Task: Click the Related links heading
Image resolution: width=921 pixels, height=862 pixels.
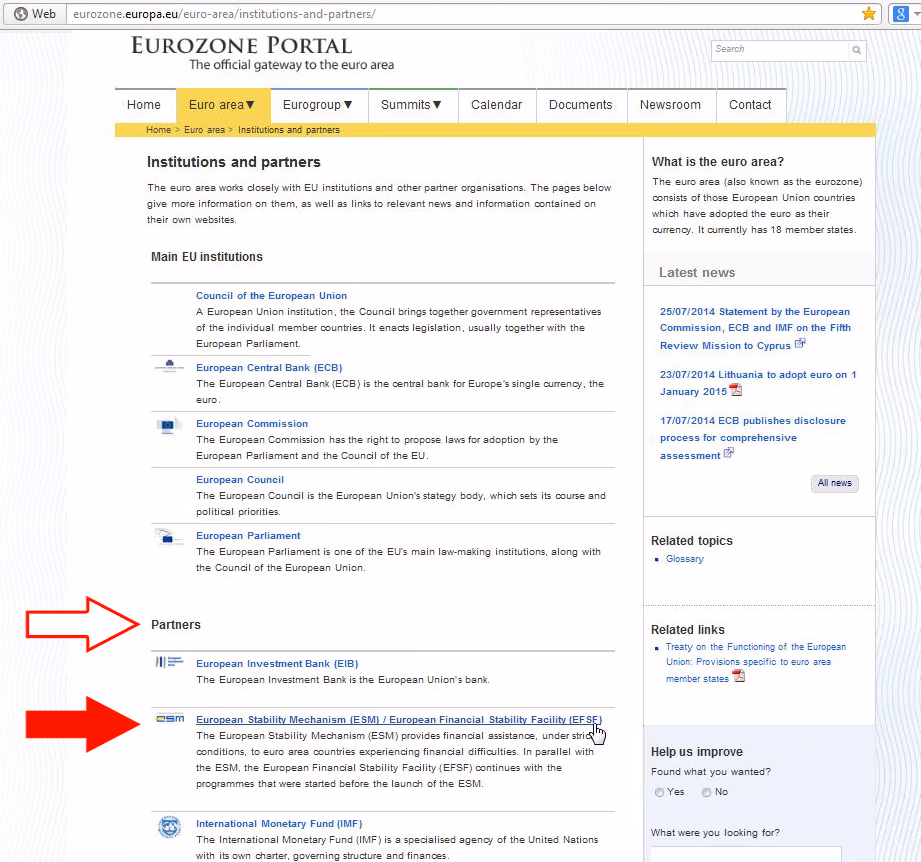Action: click(688, 629)
